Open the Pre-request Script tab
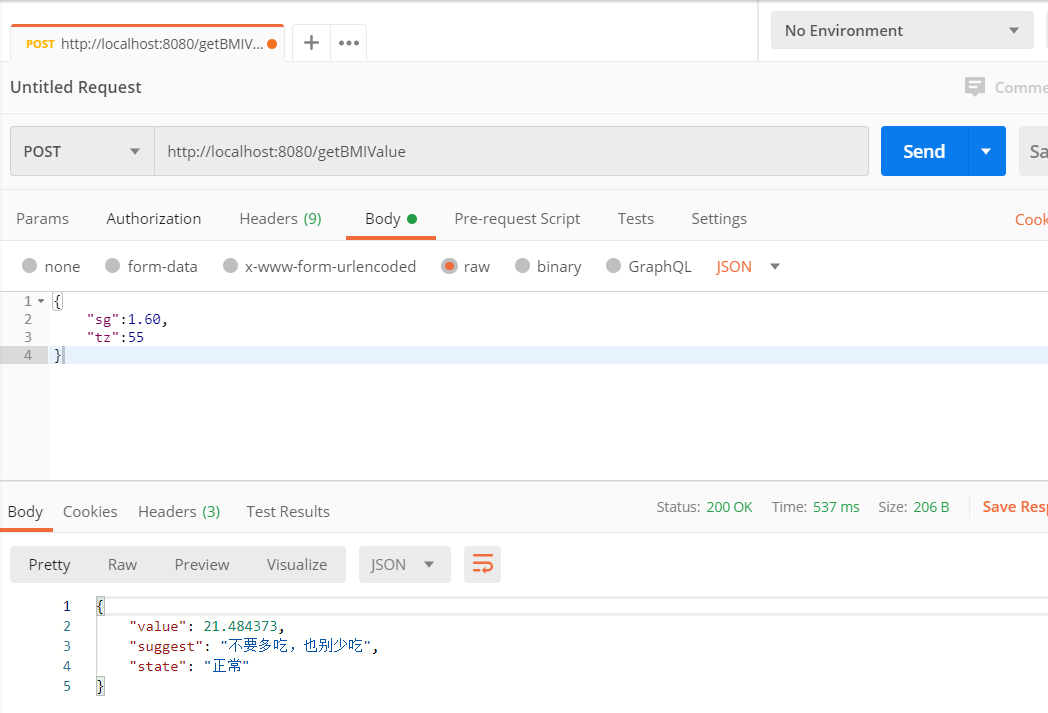Image resolution: width=1048 pixels, height=713 pixels. (x=517, y=219)
